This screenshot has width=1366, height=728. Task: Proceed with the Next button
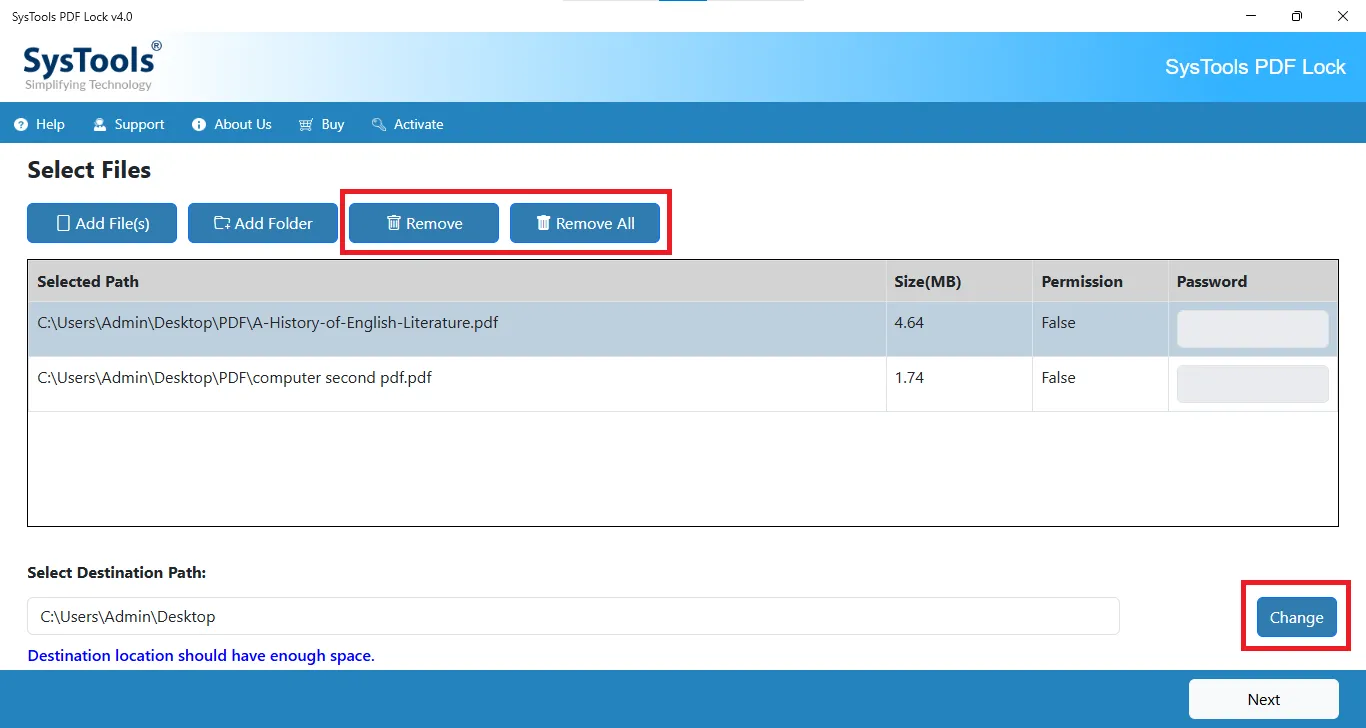click(x=1263, y=699)
